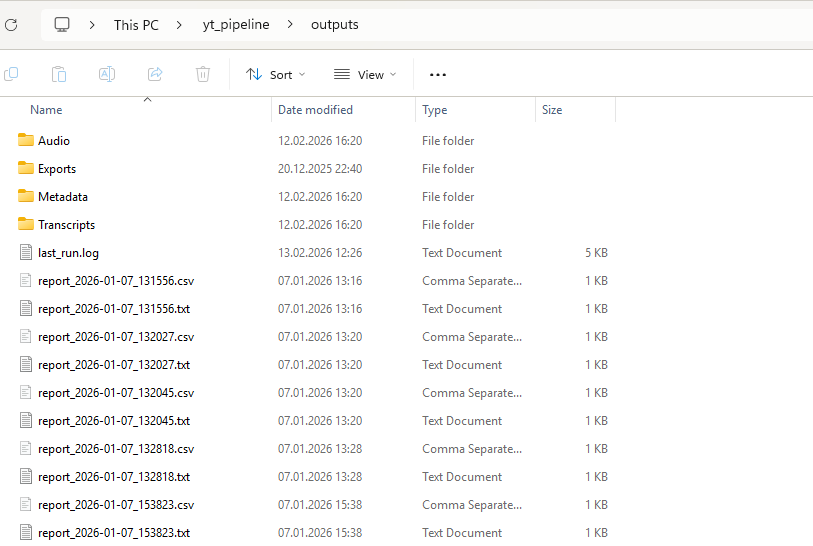Open the View dropdown menu
Screen dimensions: 813x546
[x=364, y=74]
